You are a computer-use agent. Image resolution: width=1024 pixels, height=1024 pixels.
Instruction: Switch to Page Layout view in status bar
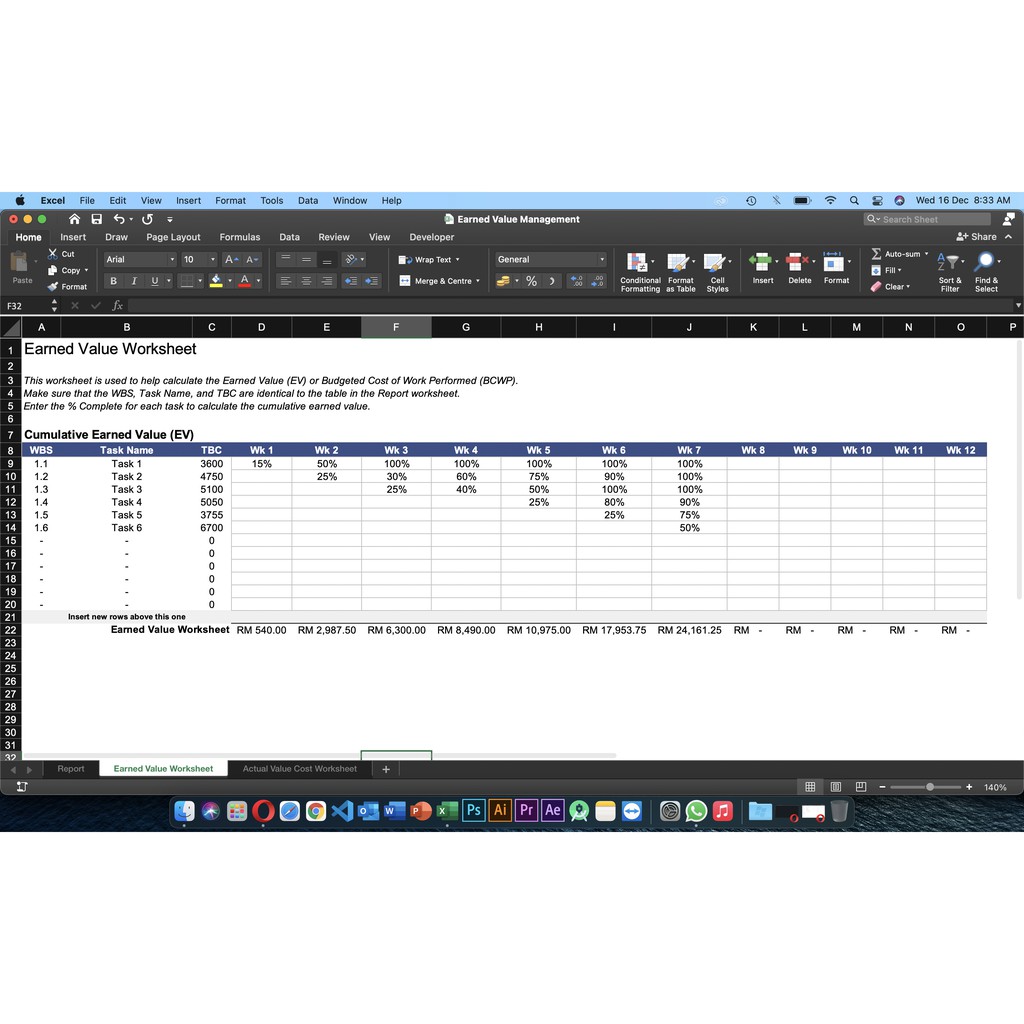point(835,787)
